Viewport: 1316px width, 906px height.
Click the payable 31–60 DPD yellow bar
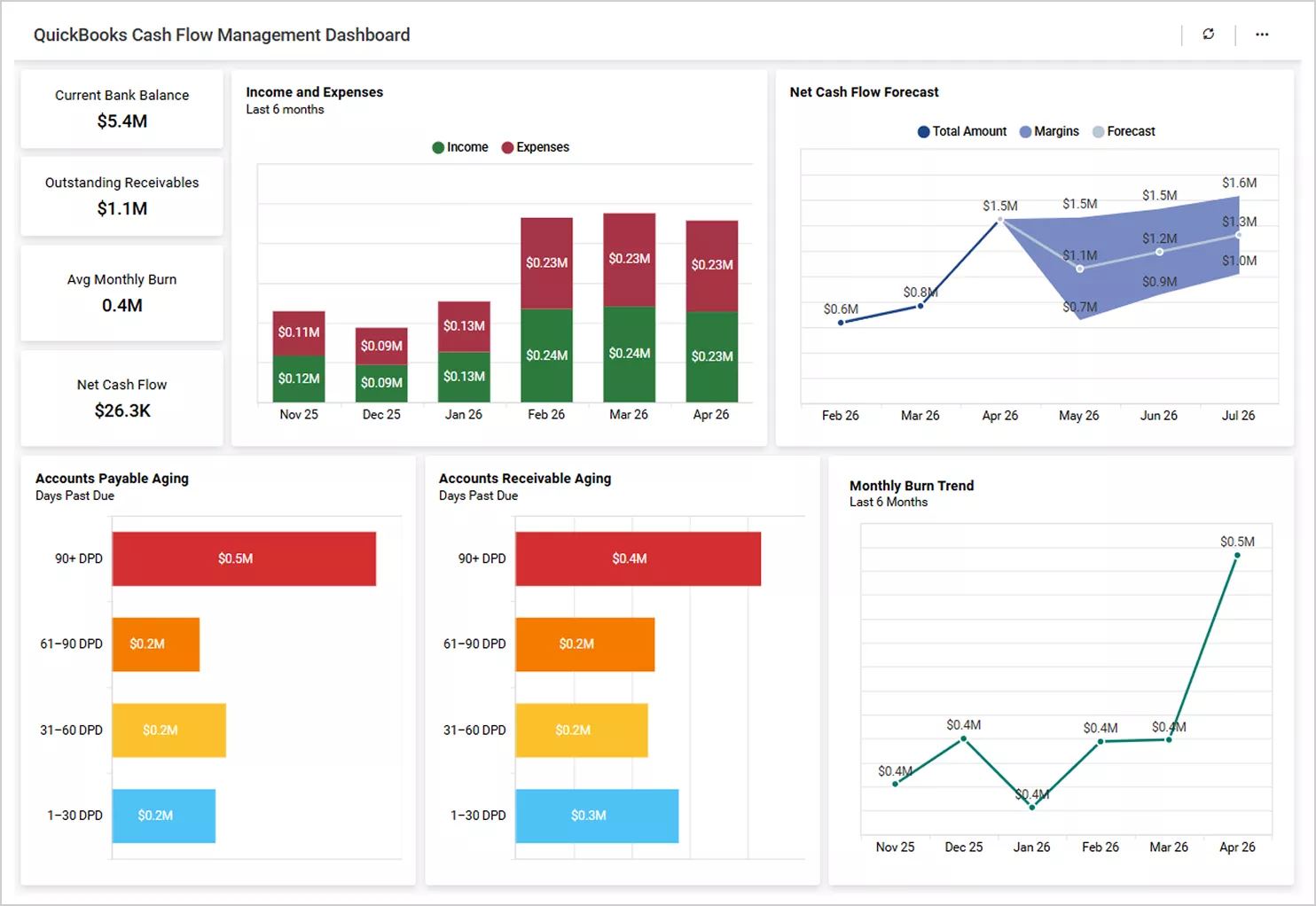pyautogui.click(x=169, y=730)
